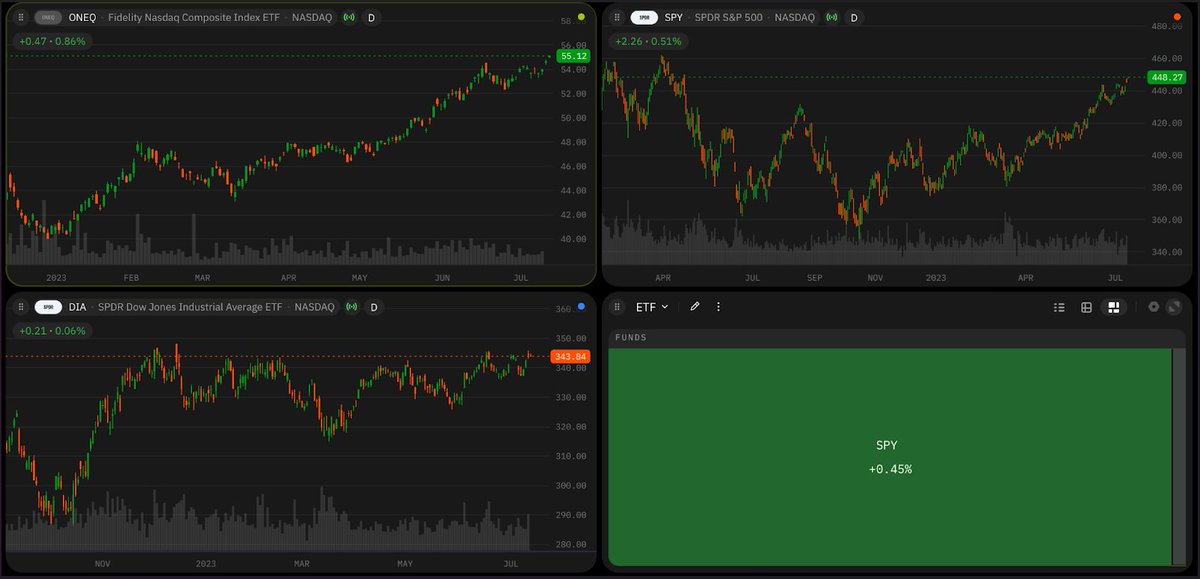Screen dimensions: 1200x579
Task: Click the ONEQ ticker symbol name
Action: pyautogui.click(x=82, y=17)
